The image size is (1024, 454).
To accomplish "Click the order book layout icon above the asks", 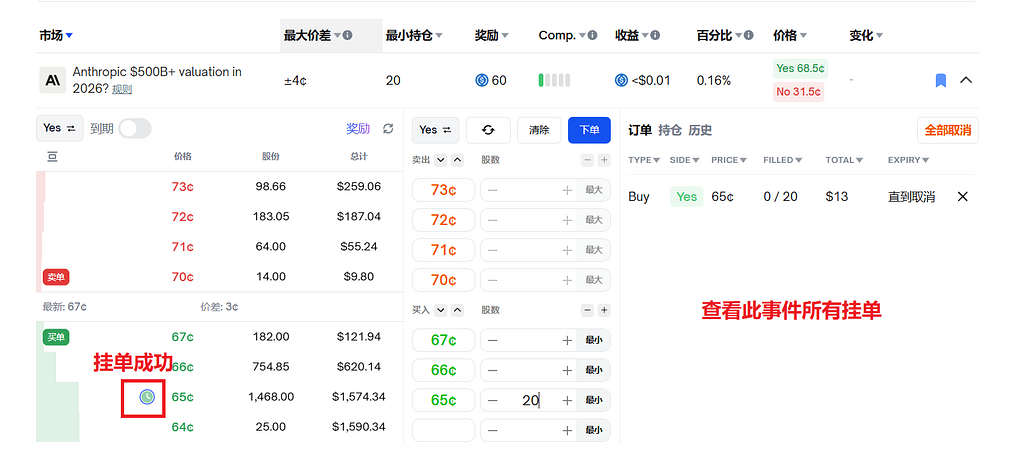I will tap(51, 157).
